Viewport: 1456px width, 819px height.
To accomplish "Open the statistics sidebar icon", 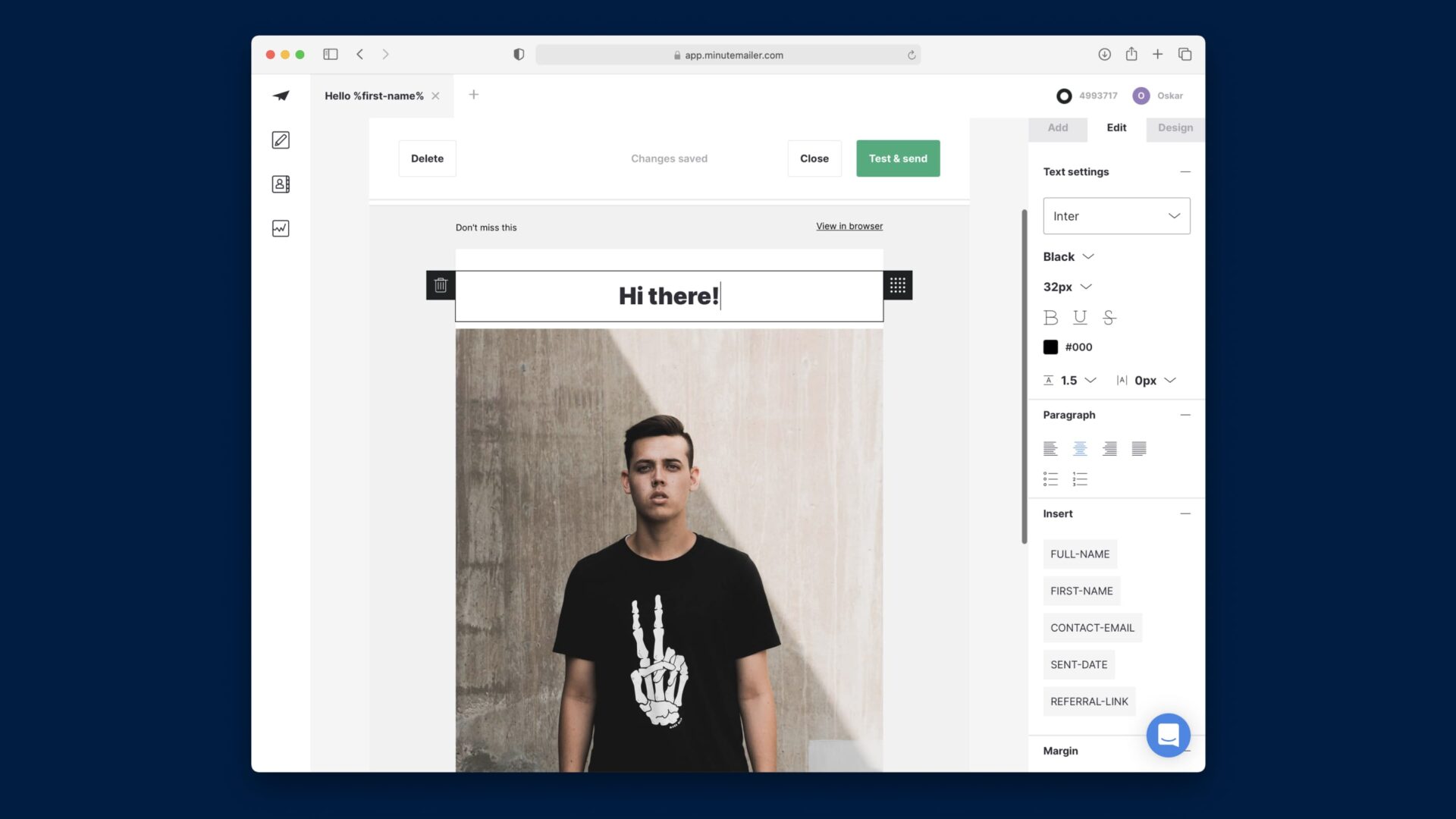I will [x=281, y=227].
